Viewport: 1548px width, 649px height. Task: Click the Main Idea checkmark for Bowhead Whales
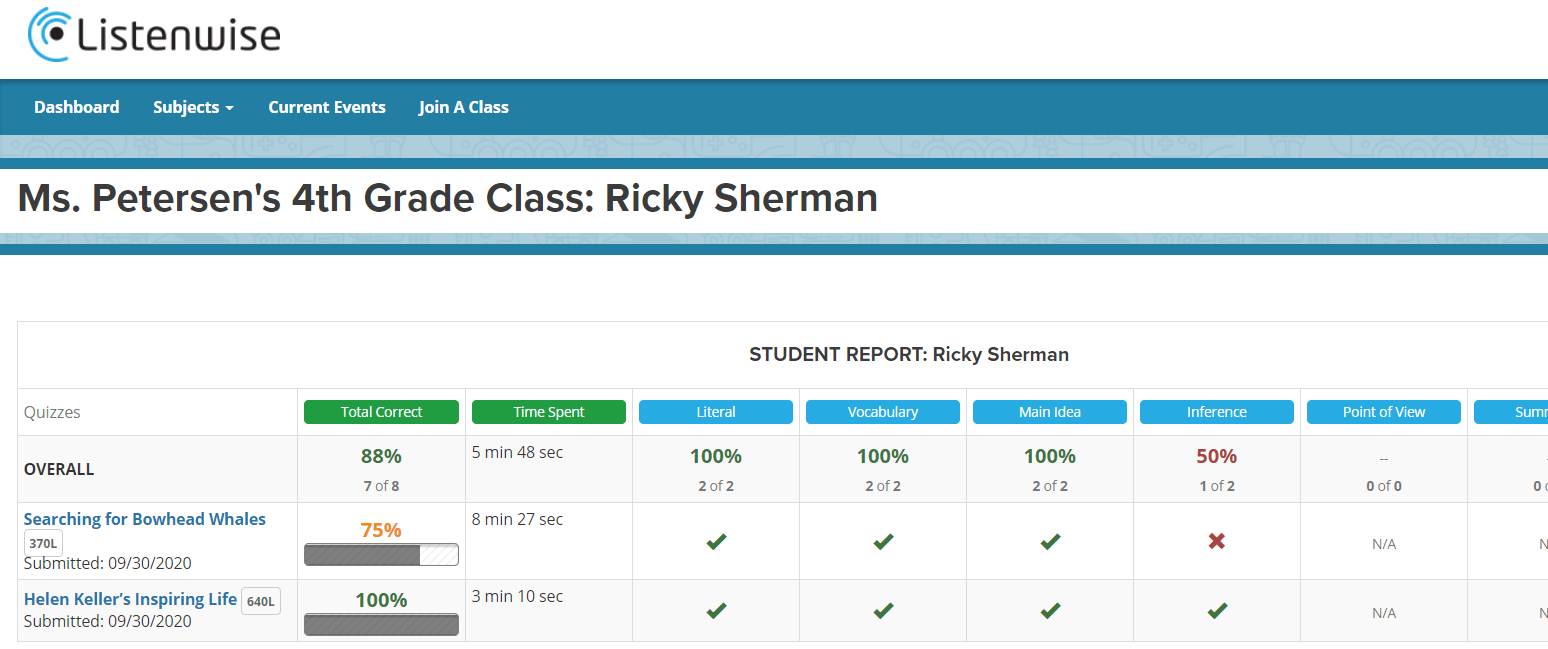[x=1049, y=541]
